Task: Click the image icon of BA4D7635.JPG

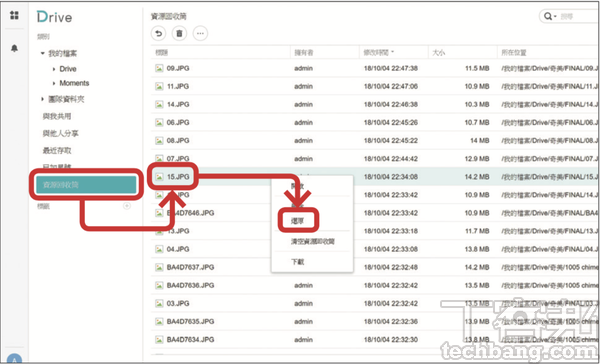Action: pos(159,322)
